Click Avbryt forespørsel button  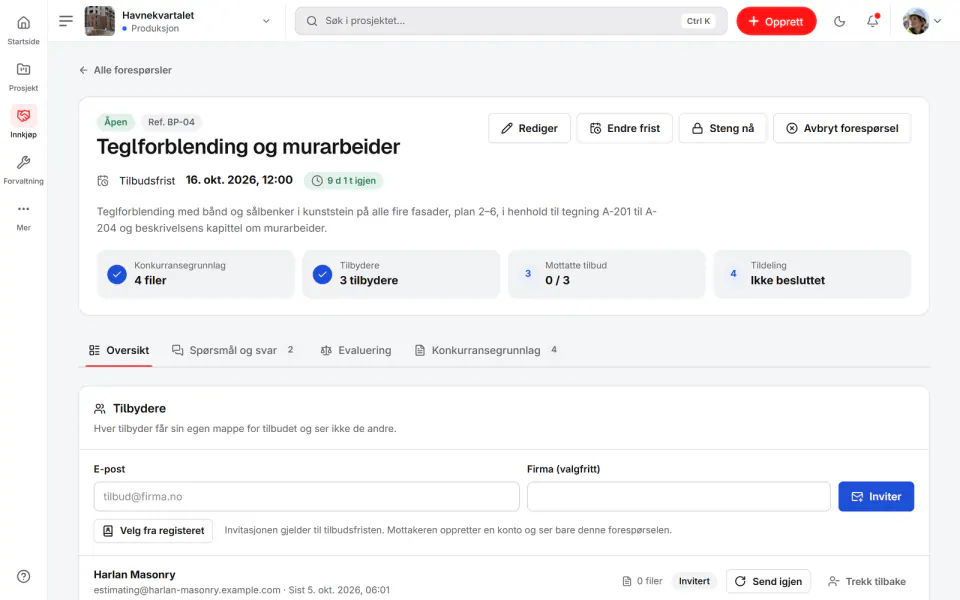pos(842,128)
